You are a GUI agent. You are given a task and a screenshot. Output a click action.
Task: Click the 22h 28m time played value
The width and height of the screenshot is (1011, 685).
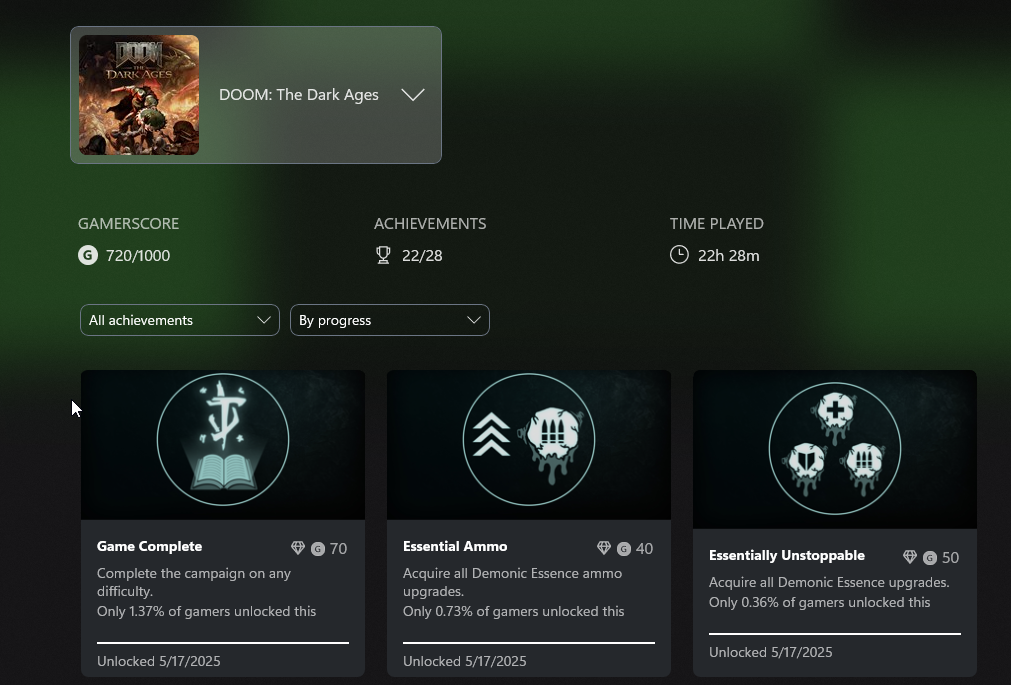(x=729, y=255)
